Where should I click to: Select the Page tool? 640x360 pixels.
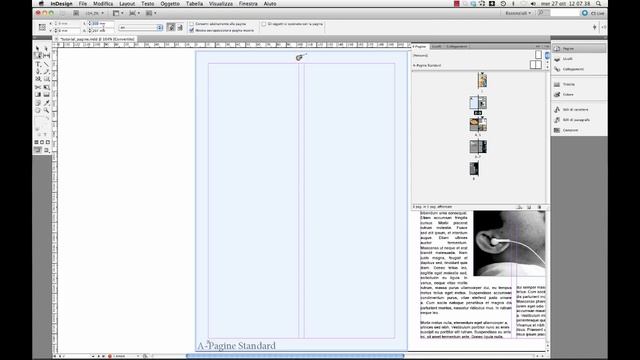[x=38, y=56]
